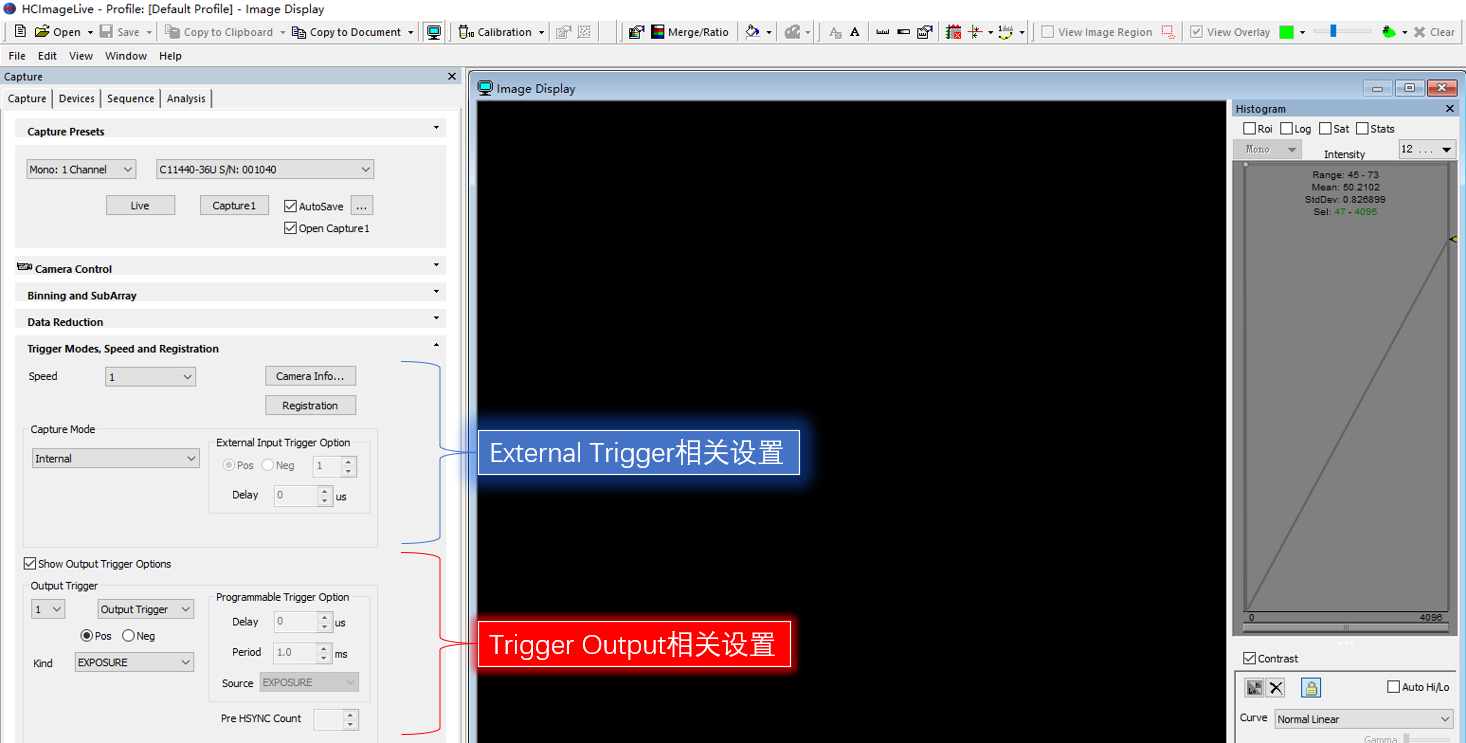Viewport: 1466px width, 743px height.
Task: Click the Camera Info... button
Action: [x=310, y=376]
